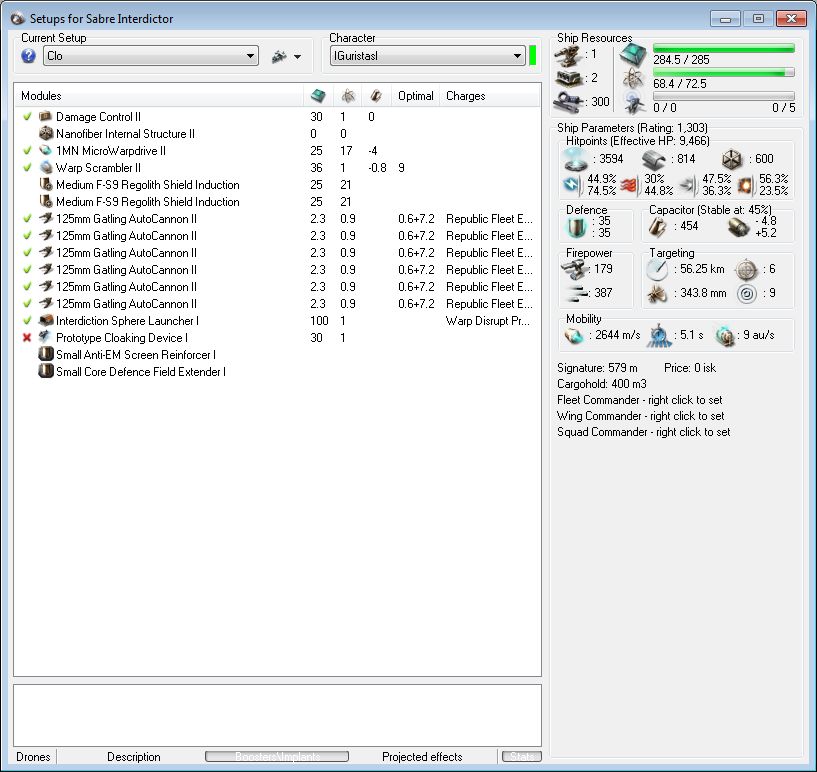
Task: Click the turret firepower icon showing 179
Action: pos(574,270)
